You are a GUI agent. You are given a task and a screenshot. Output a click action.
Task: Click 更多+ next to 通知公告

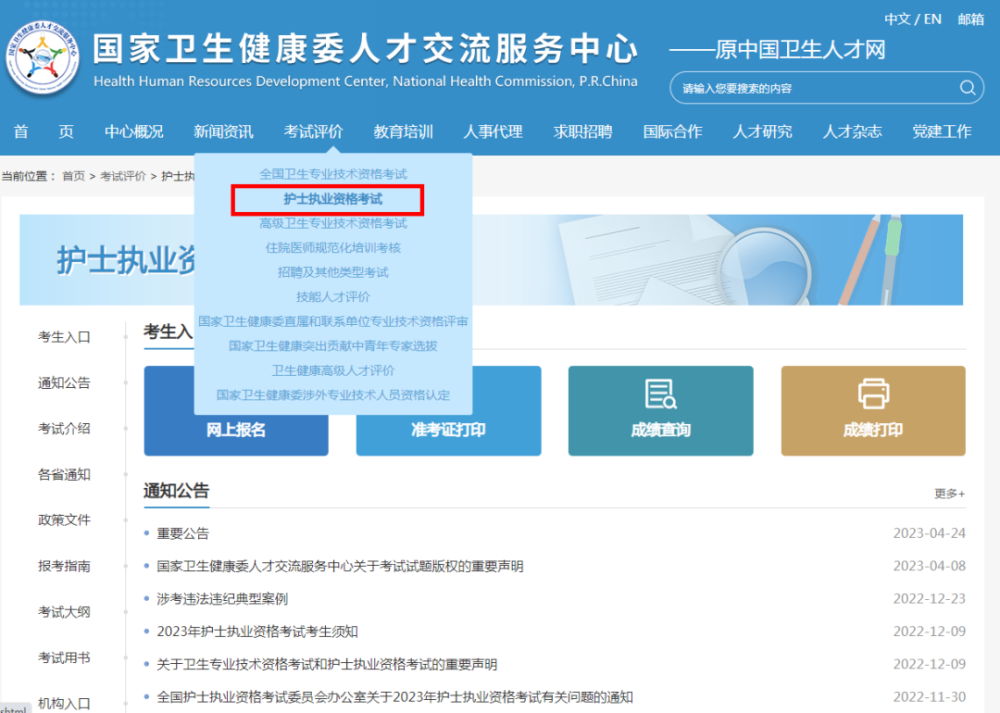(x=950, y=494)
